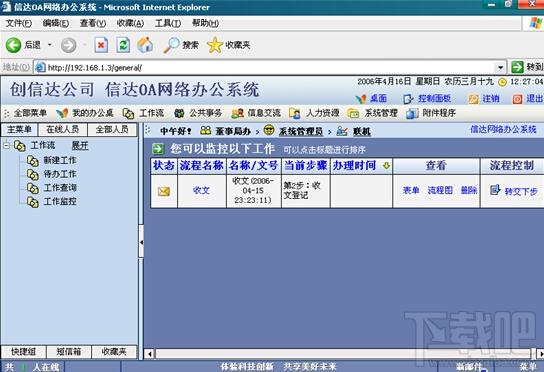The width and height of the screenshot is (544, 372).
Task: Click 信达网络办公系统 link at right
Action: tap(503, 129)
